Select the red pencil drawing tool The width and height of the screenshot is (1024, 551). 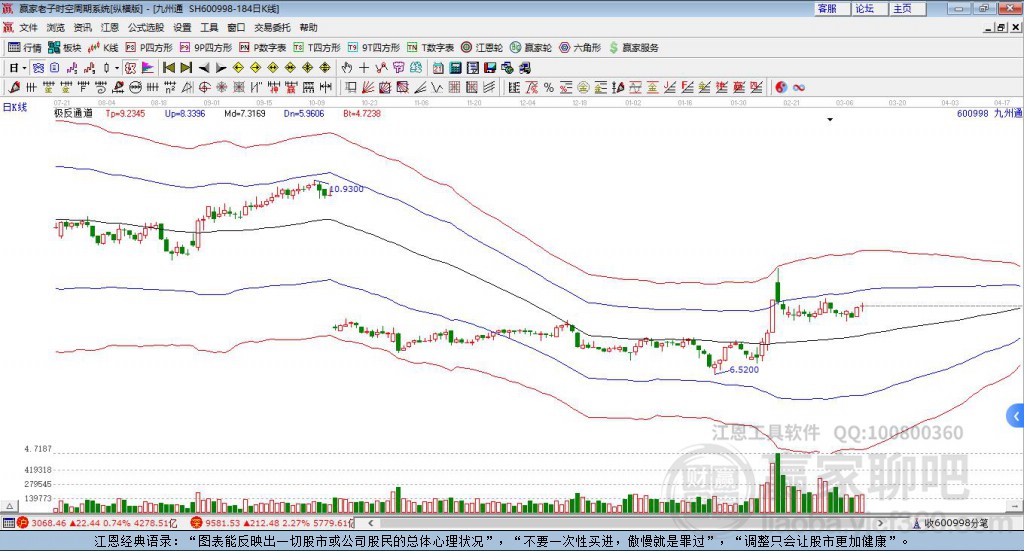coord(14,87)
